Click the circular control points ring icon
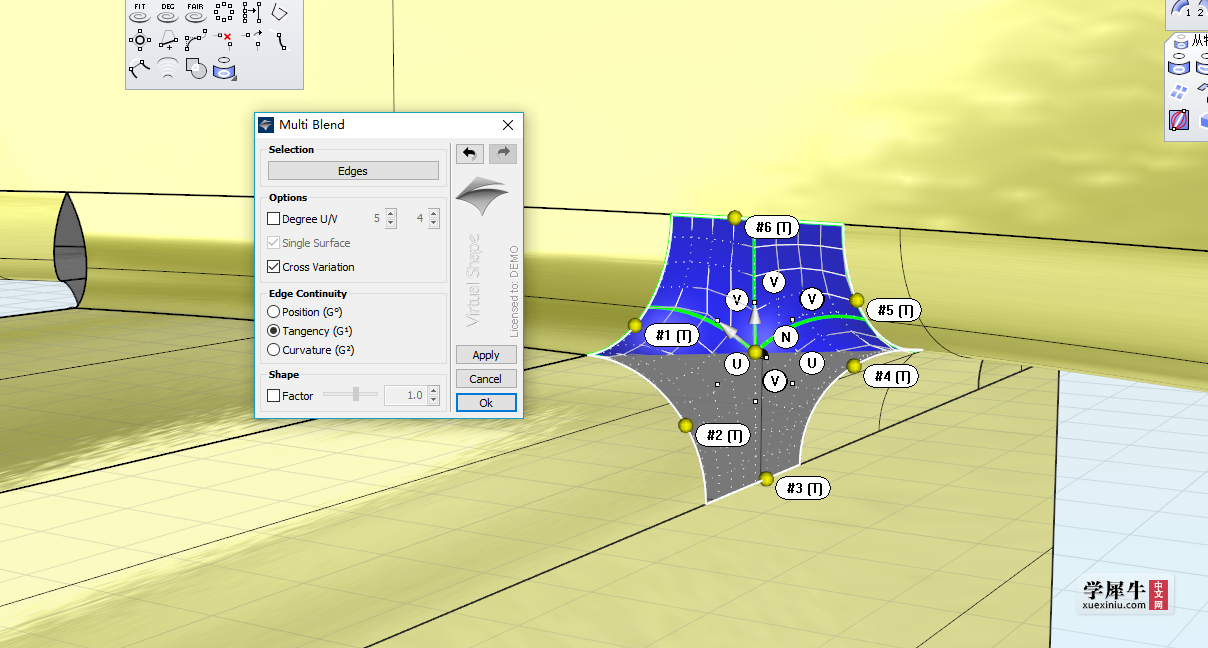Image resolution: width=1208 pixels, height=648 pixels. [224, 12]
